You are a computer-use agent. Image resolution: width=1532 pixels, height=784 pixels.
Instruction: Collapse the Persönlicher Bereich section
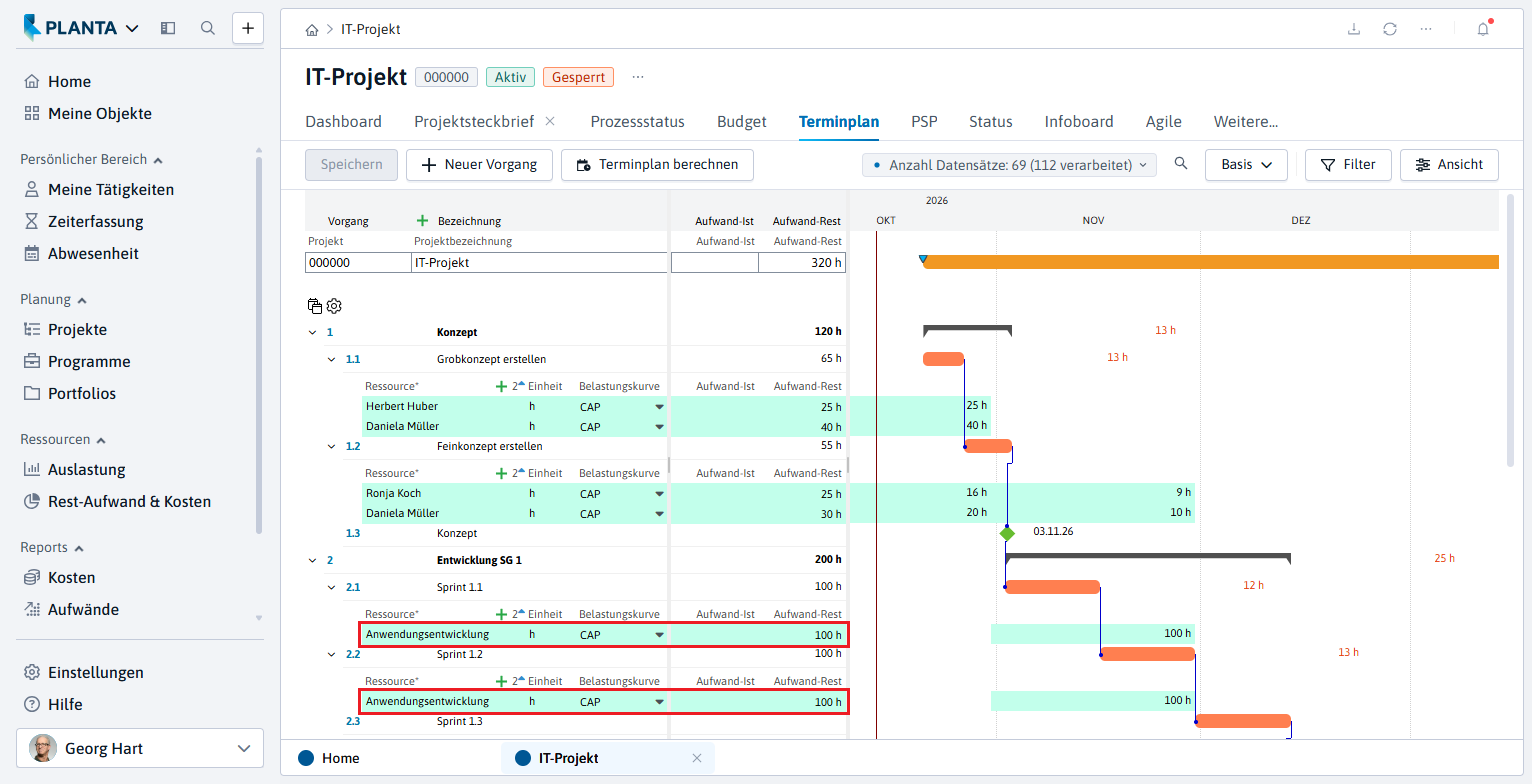[x=158, y=159]
